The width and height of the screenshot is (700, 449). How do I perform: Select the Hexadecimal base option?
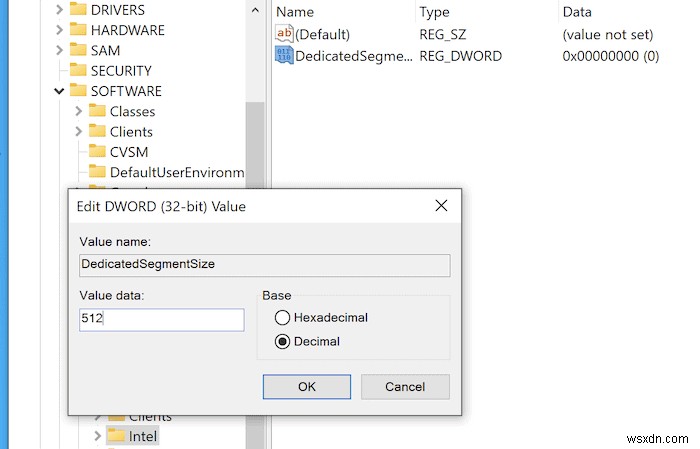(282, 318)
